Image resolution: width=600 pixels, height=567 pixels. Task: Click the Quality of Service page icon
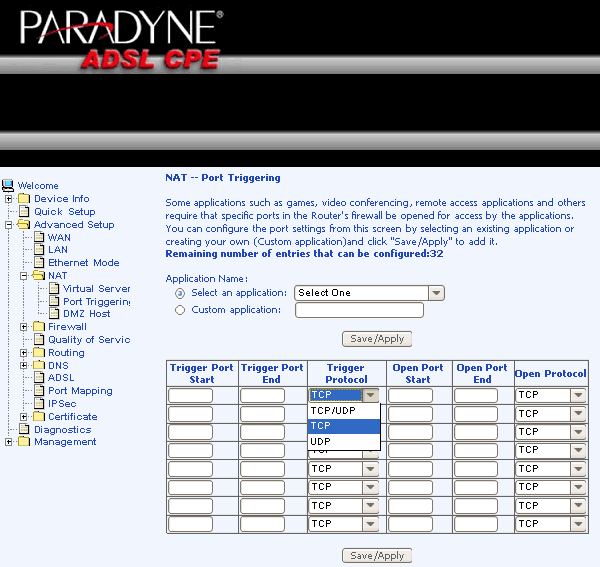(x=39, y=339)
